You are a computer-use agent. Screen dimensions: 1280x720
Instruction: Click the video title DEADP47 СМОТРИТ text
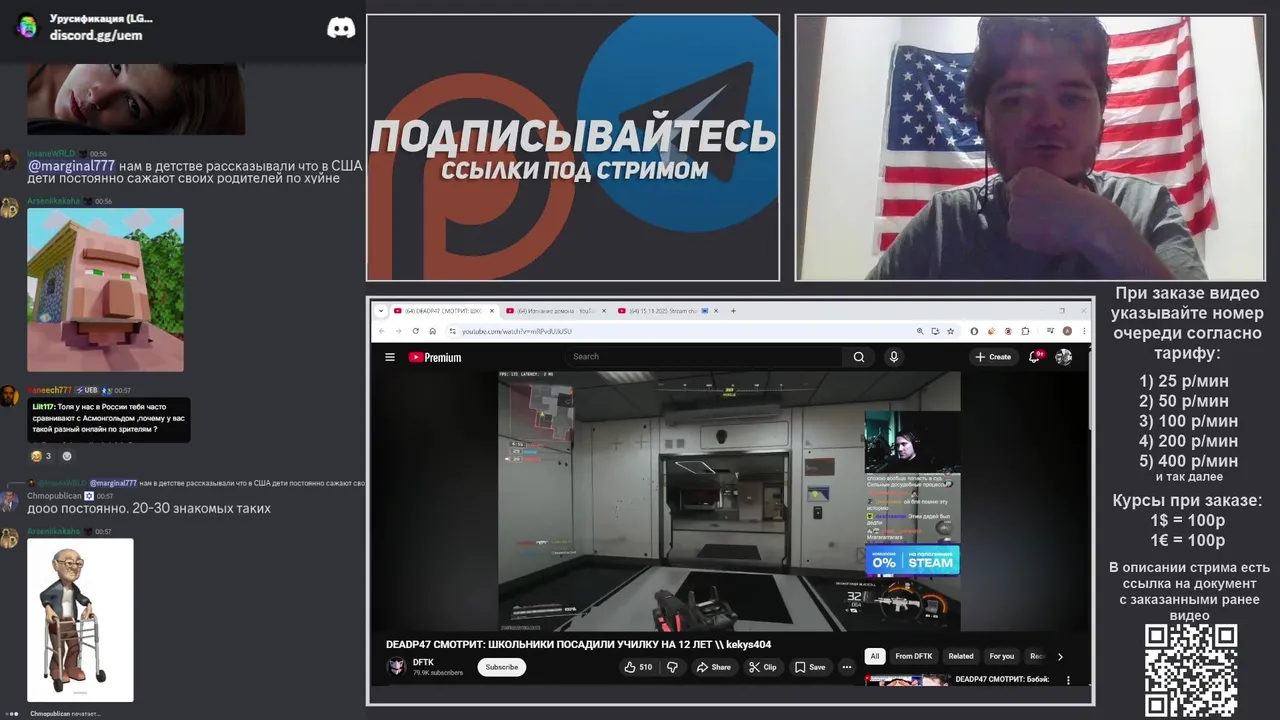tap(578, 645)
